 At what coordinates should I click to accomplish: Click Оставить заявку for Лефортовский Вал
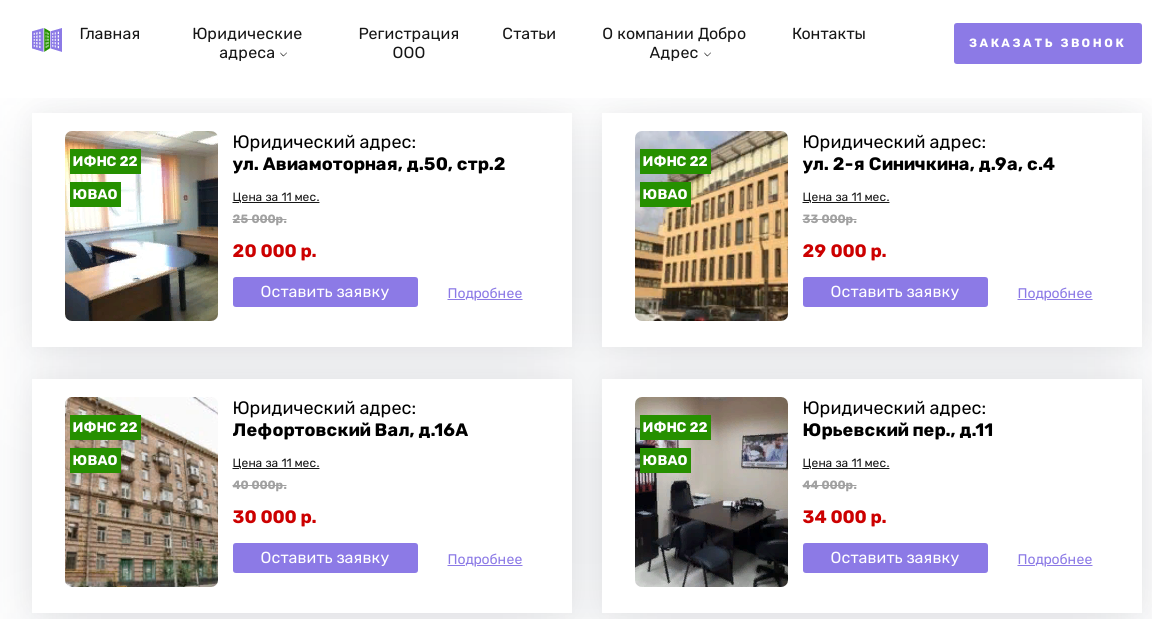[x=325, y=558]
